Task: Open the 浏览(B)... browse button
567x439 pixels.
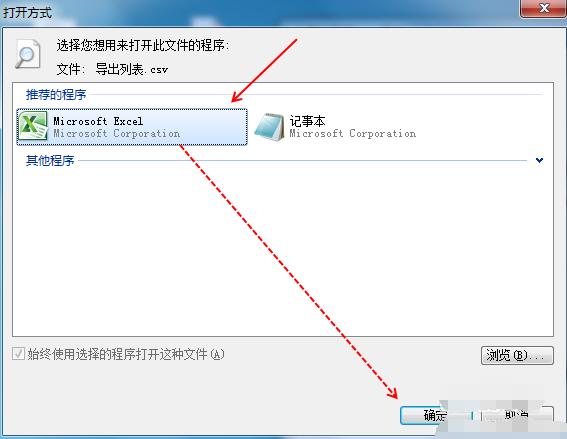Action: tap(517, 355)
